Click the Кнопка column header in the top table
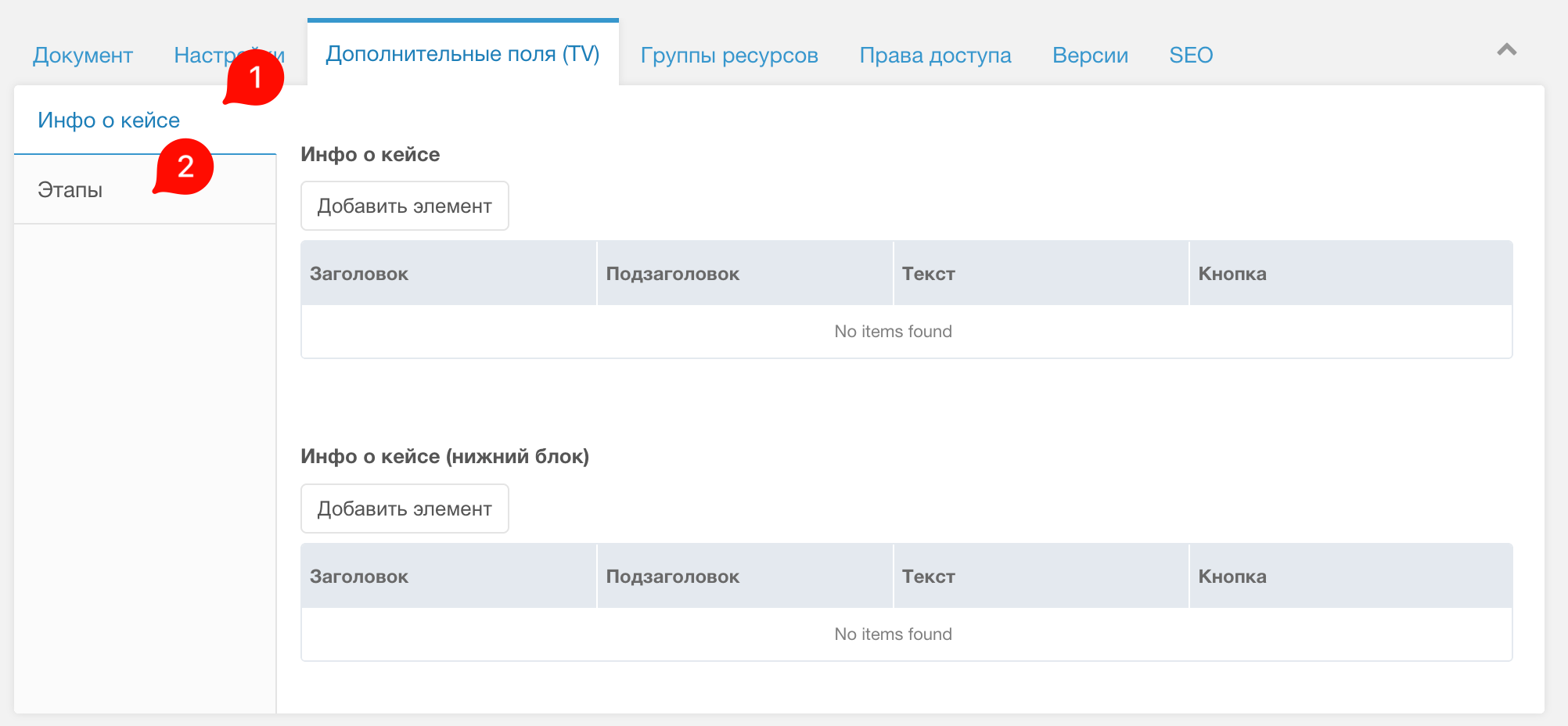The image size is (1568, 726). coord(1232,273)
